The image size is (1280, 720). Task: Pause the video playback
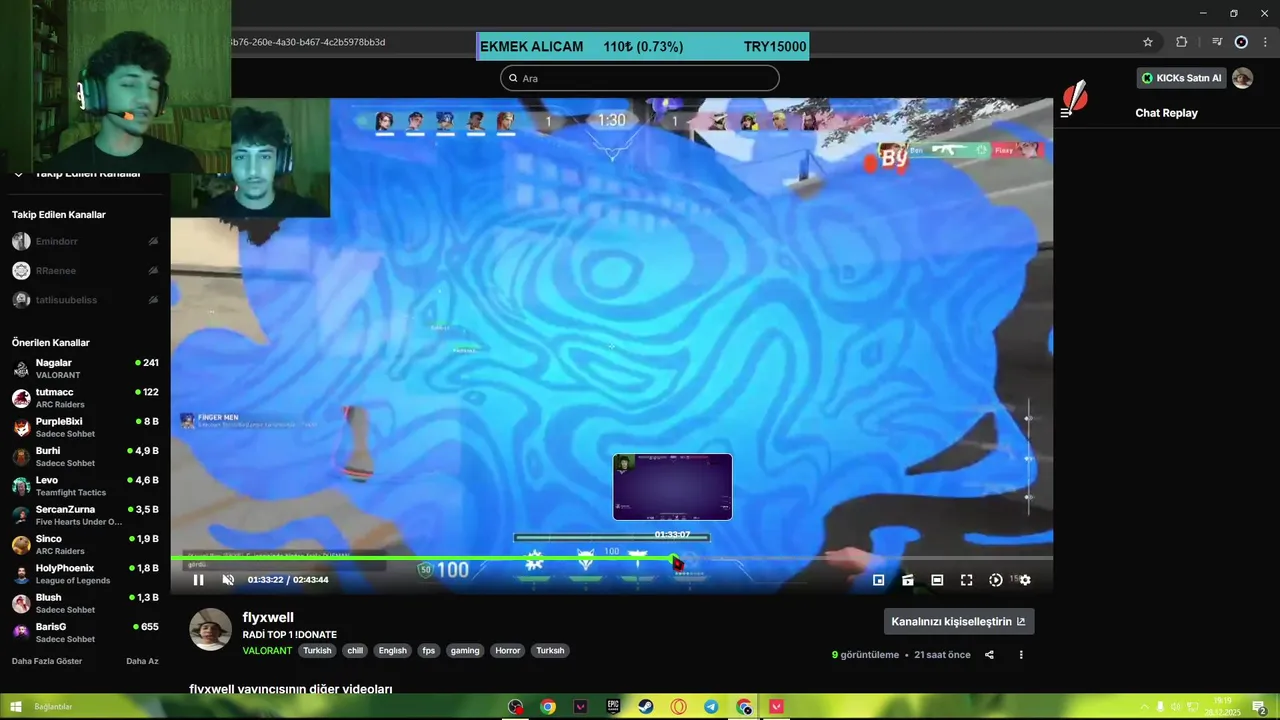(198, 580)
